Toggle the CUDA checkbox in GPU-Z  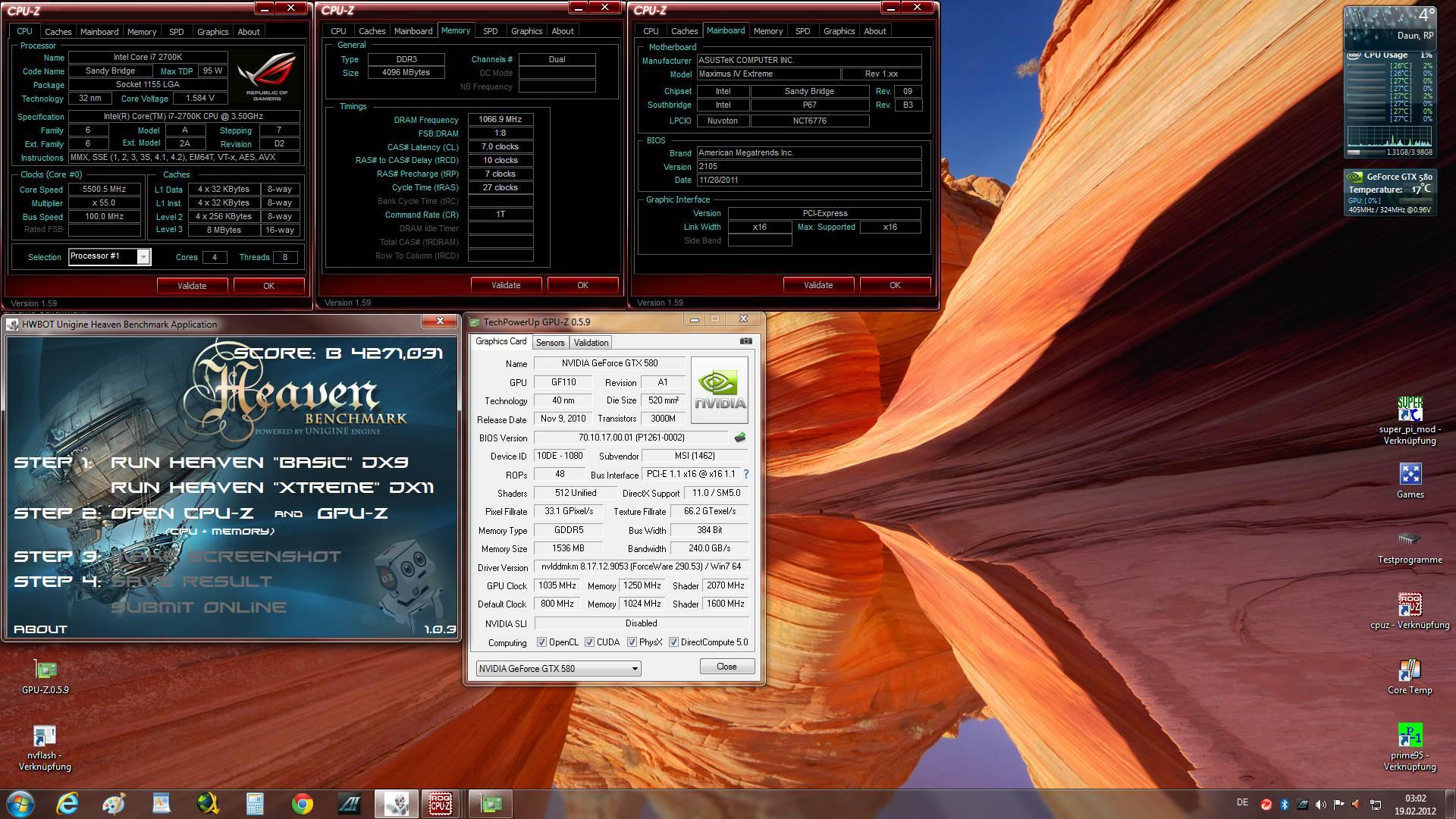589,642
